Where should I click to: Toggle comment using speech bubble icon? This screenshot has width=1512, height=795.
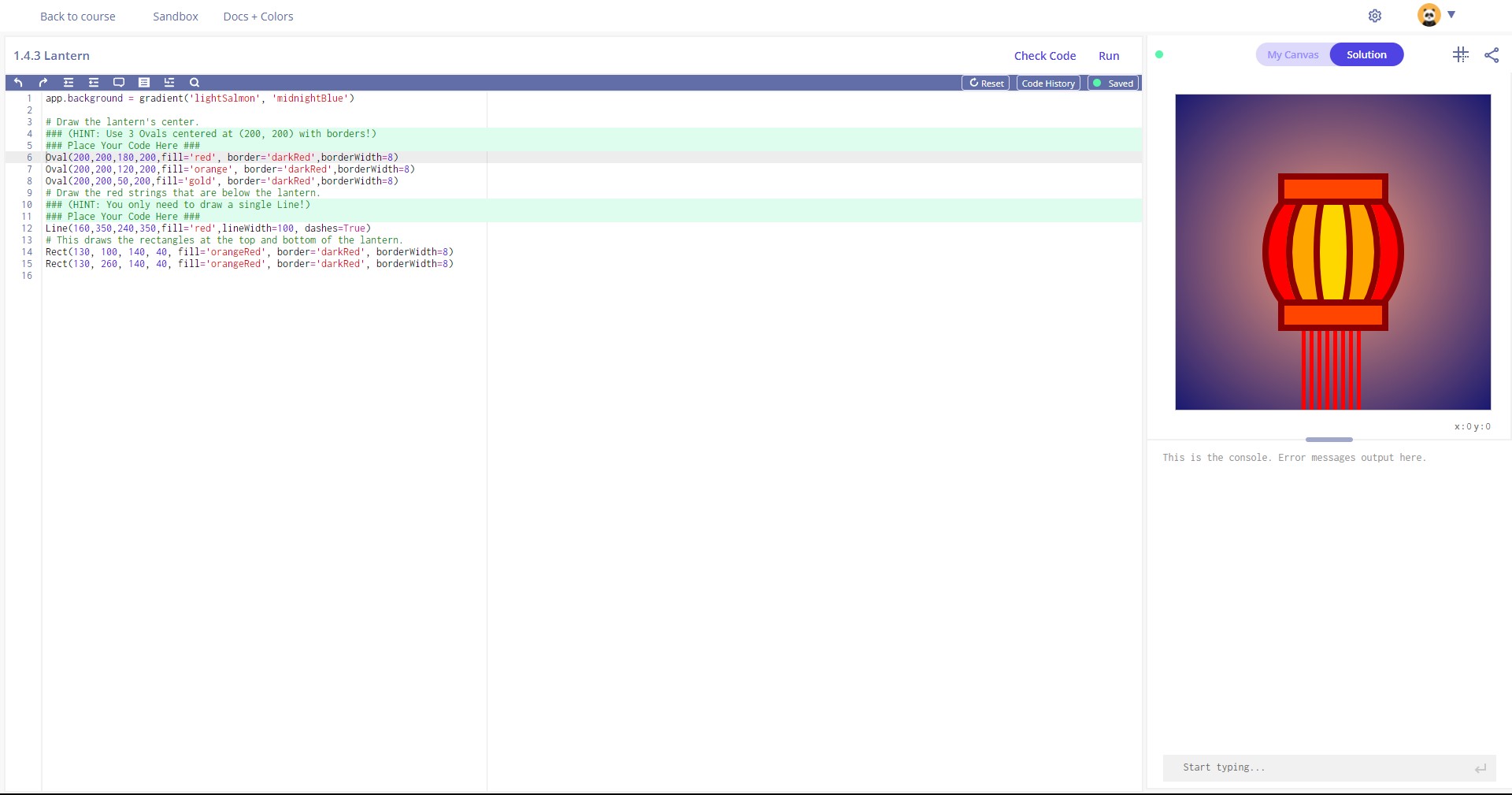pos(119,83)
